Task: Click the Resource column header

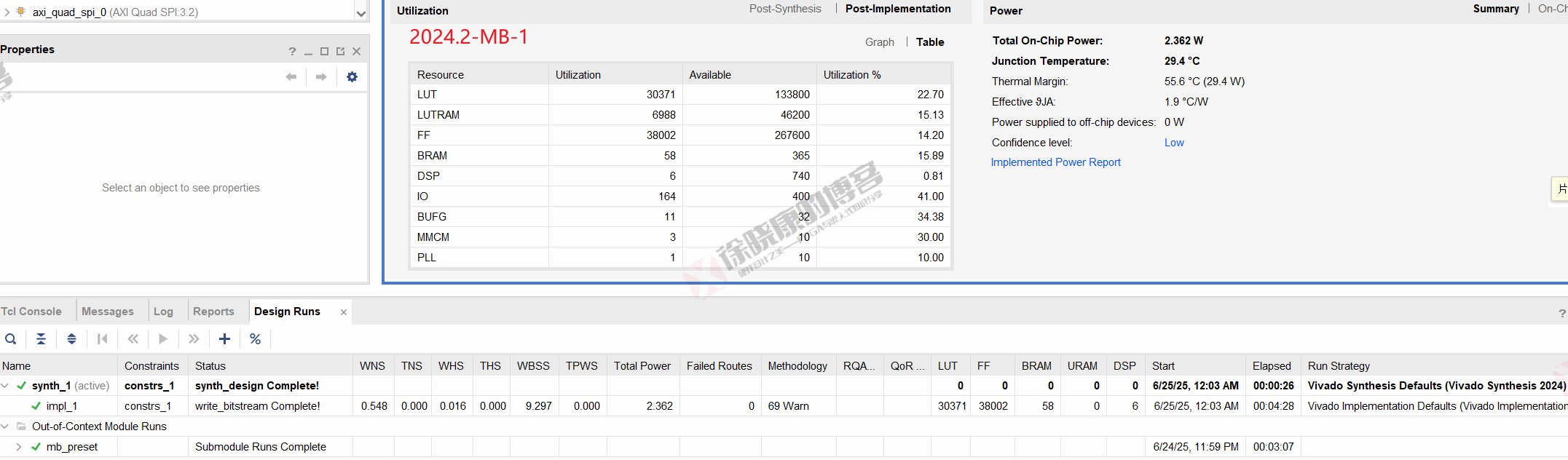Action: click(478, 75)
